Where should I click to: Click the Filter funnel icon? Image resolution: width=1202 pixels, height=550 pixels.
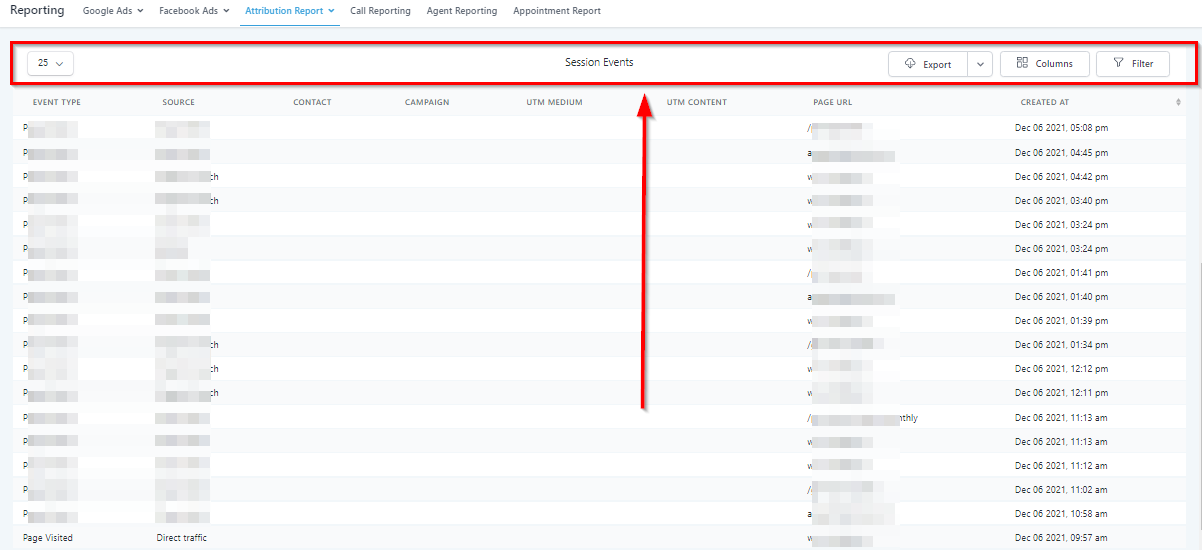1119,64
